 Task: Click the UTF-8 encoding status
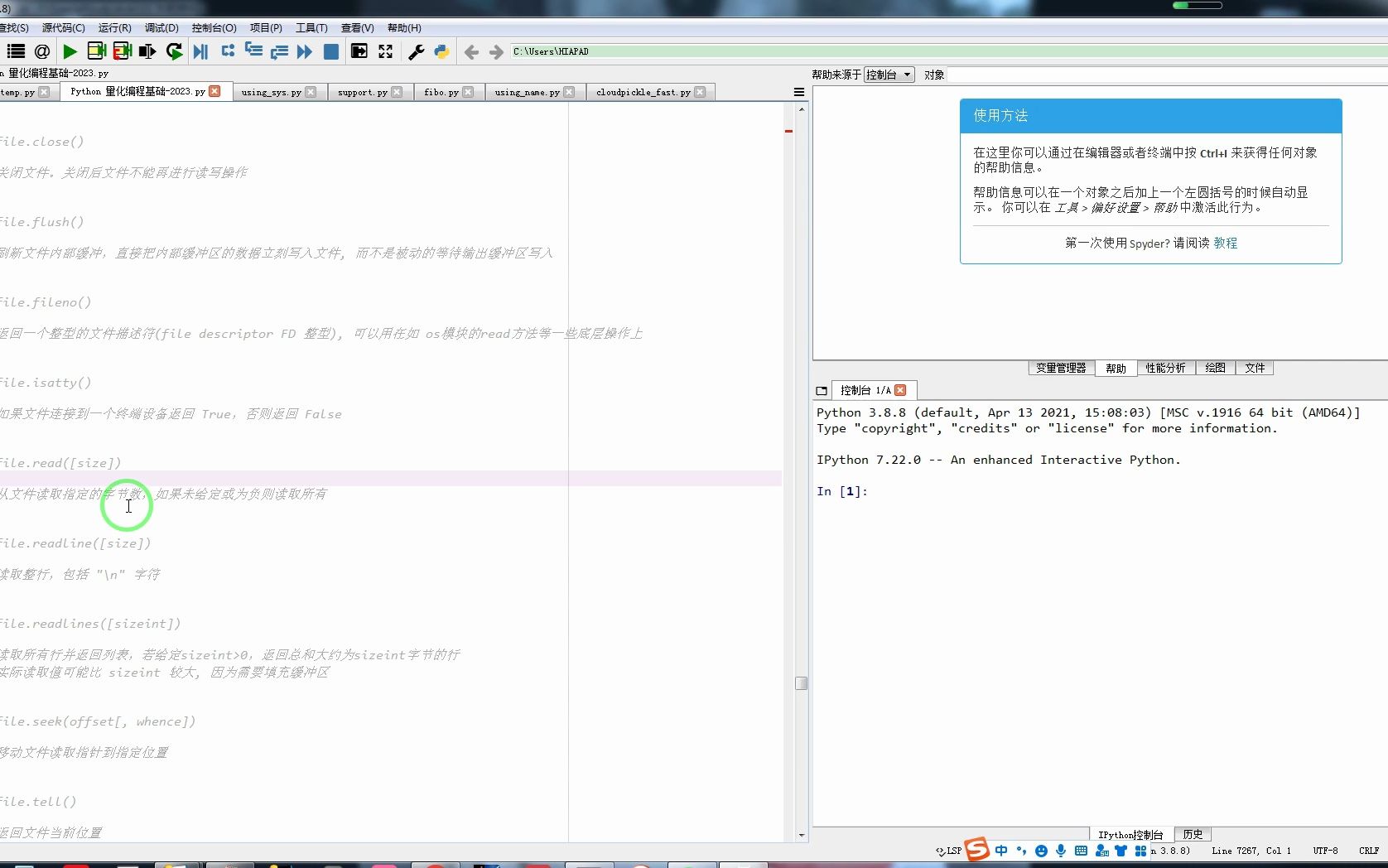[x=1325, y=851]
